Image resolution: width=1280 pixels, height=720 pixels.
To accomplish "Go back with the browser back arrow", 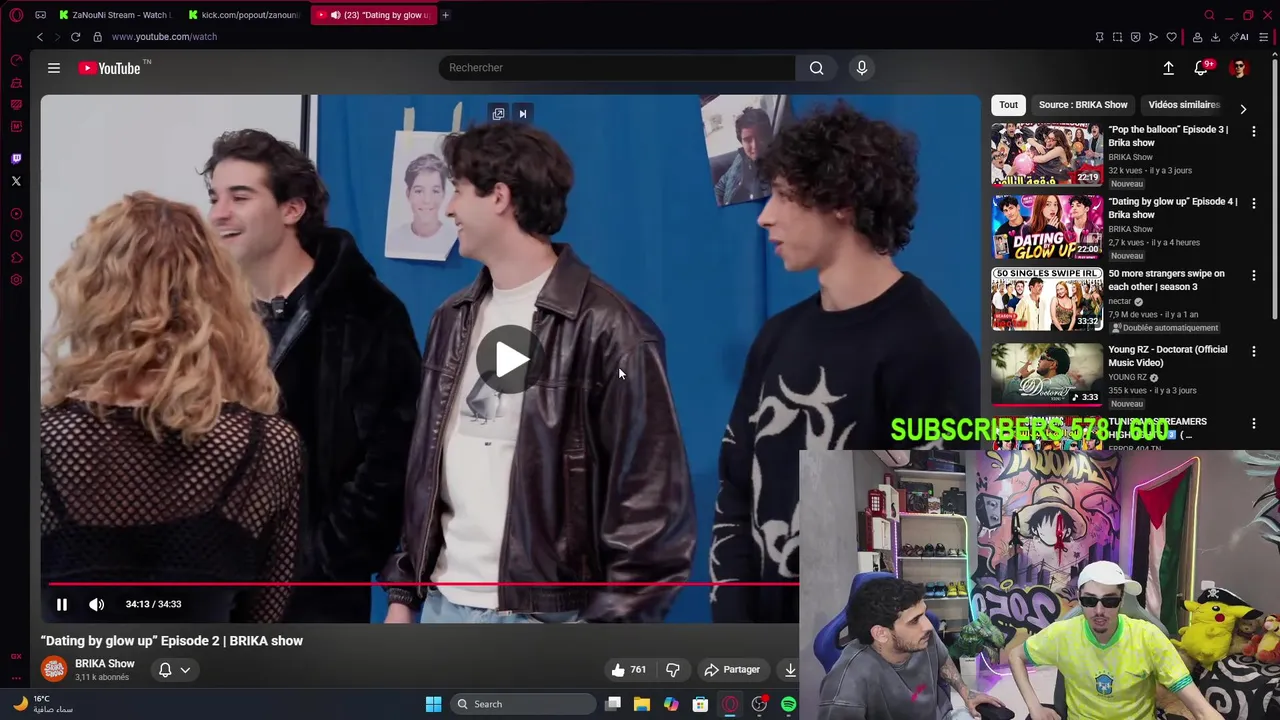I will pos(40,37).
